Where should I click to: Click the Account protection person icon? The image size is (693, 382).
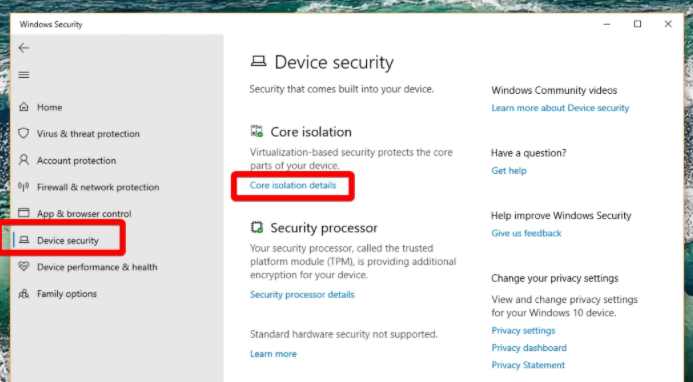[24, 160]
